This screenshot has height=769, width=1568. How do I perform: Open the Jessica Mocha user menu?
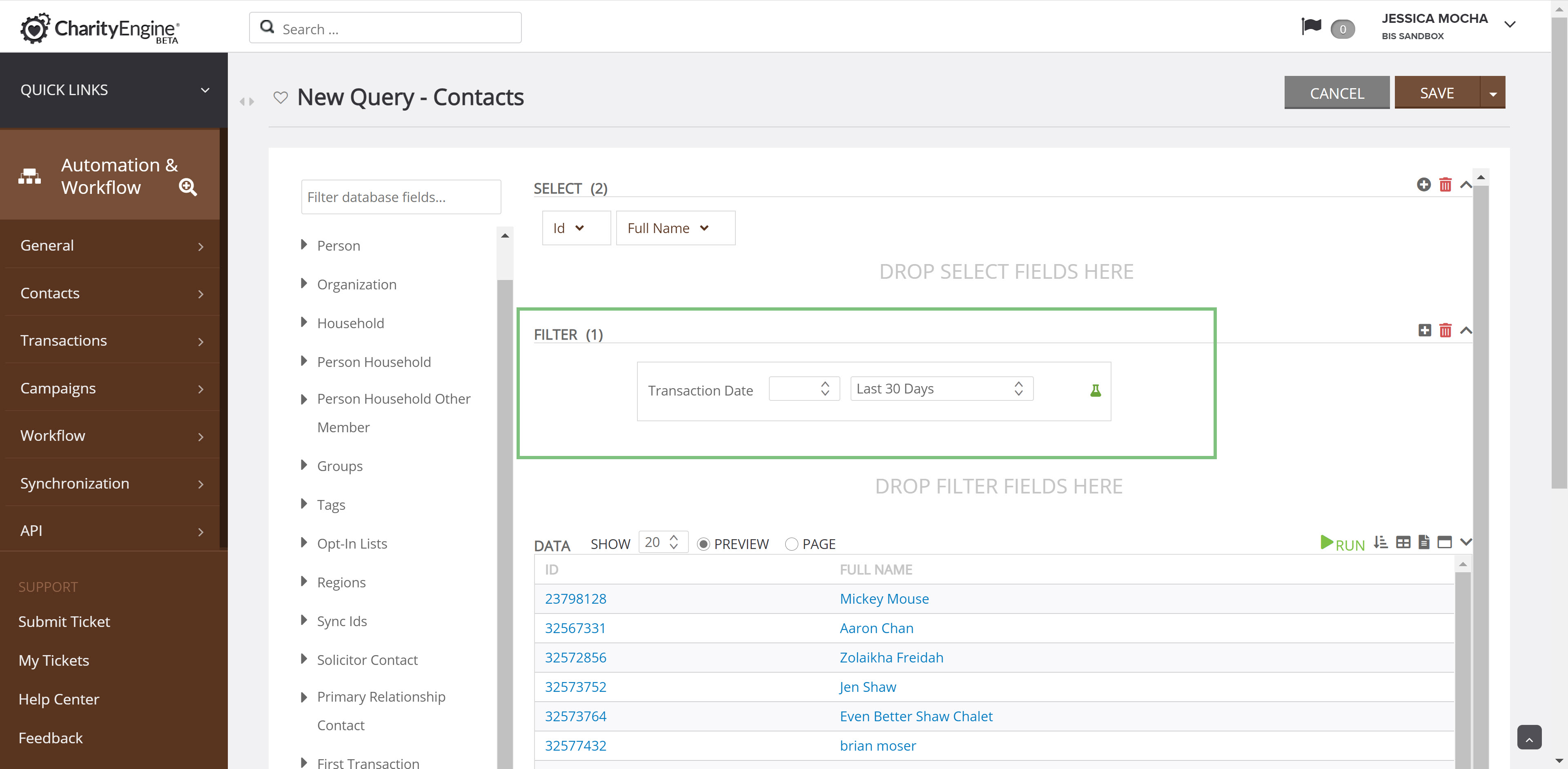[1448, 26]
